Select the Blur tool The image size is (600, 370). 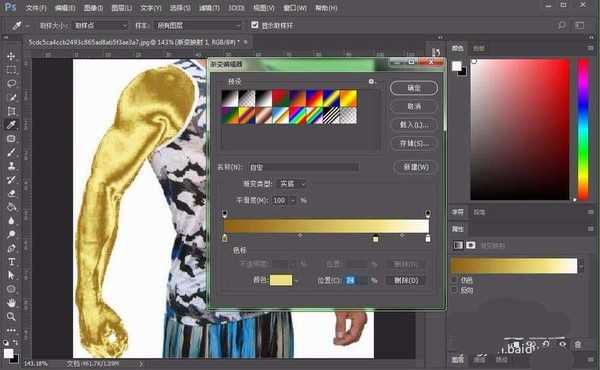[x=11, y=221]
